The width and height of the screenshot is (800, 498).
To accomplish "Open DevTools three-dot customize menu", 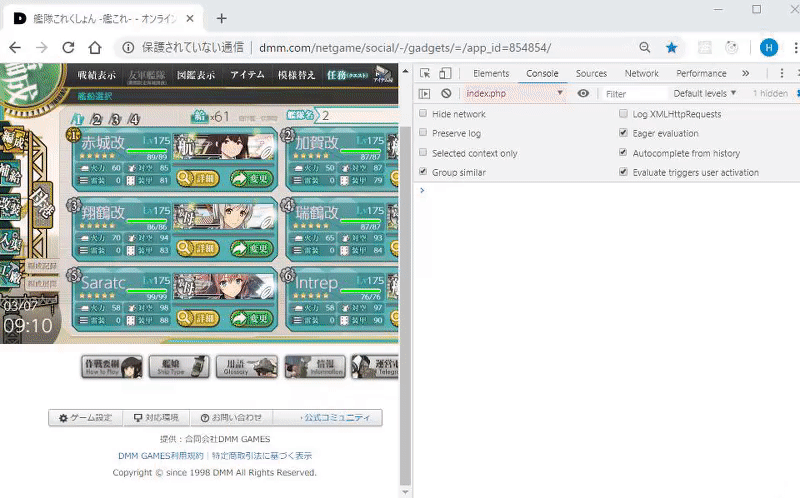I will coord(782,73).
